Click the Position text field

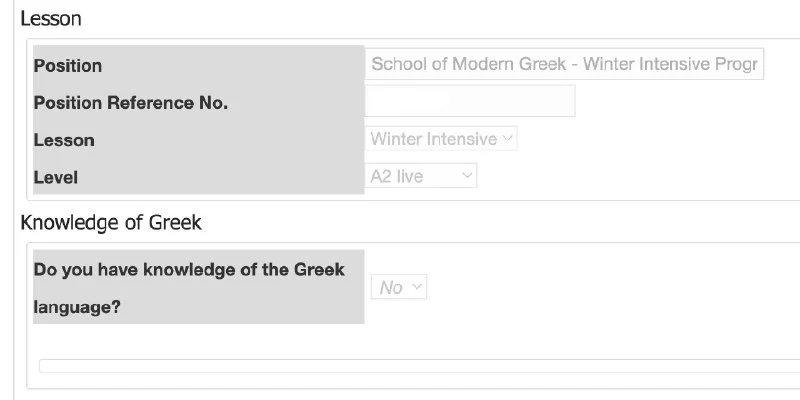pyautogui.click(x=564, y=64)
